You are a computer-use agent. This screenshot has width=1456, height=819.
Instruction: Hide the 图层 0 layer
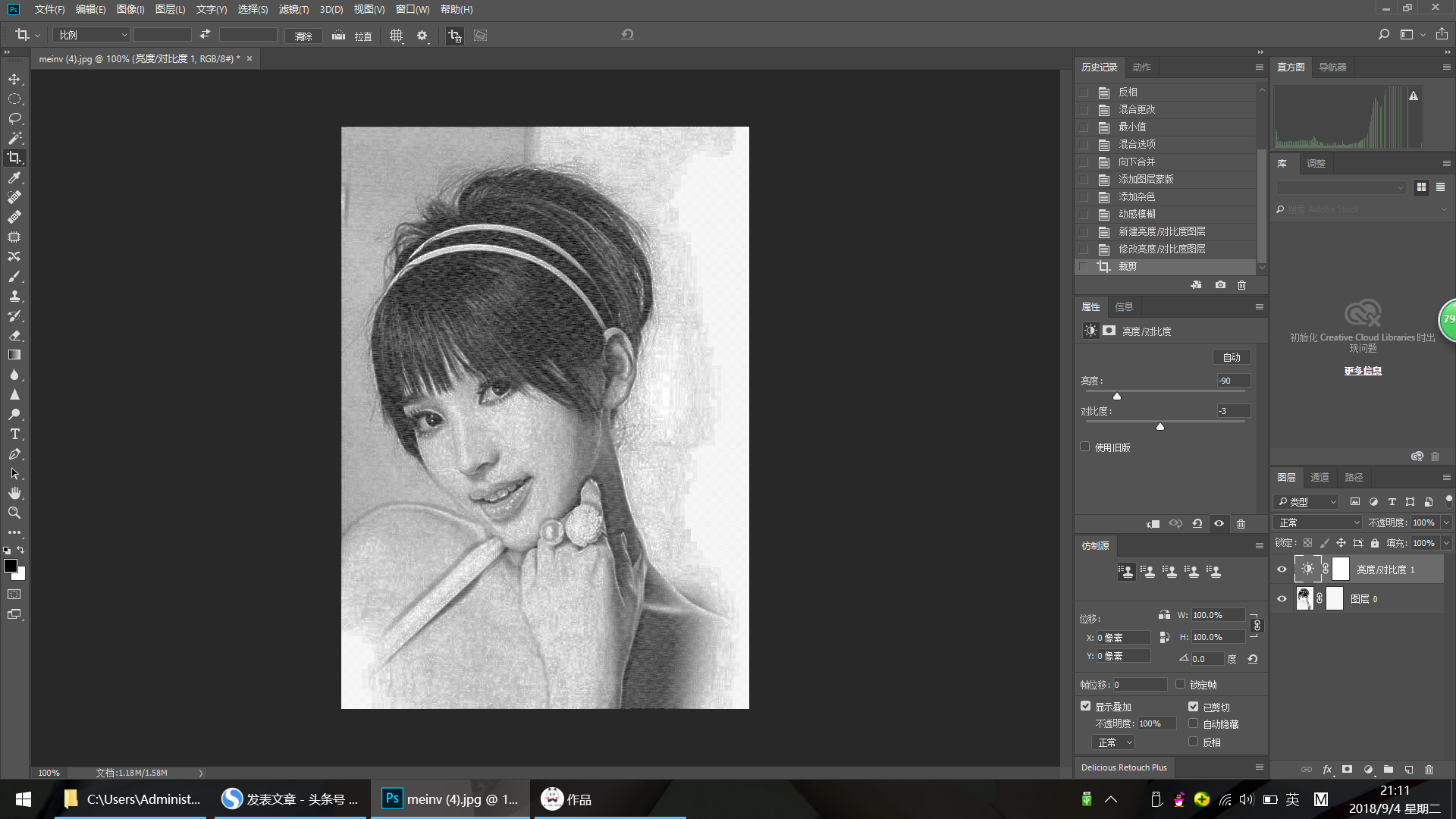coord(1282,599)
